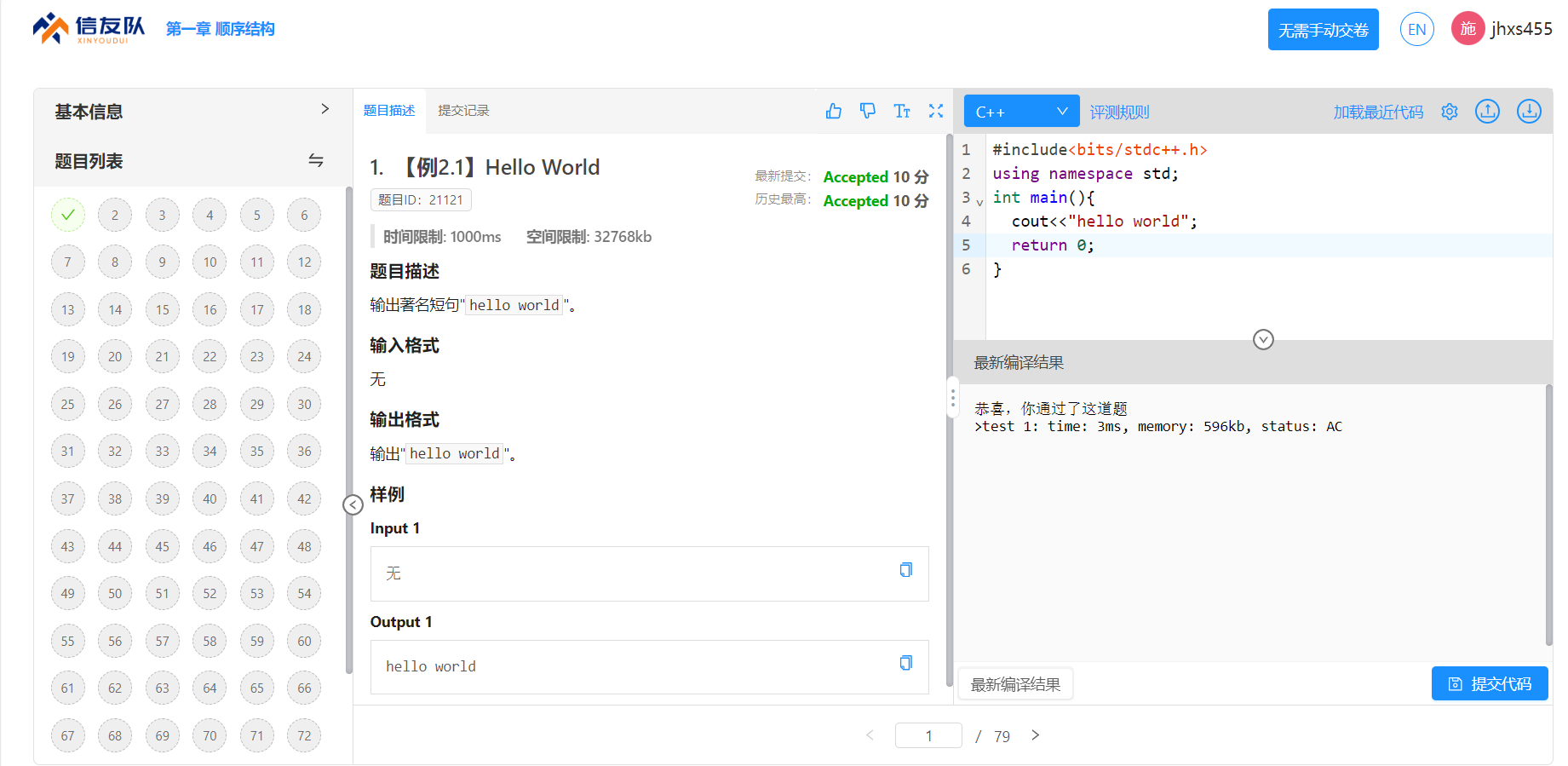Screen dimensions: 1568x766
Task: Click the download code icon
Action: pyautogui.click(x=1529, y=112)
